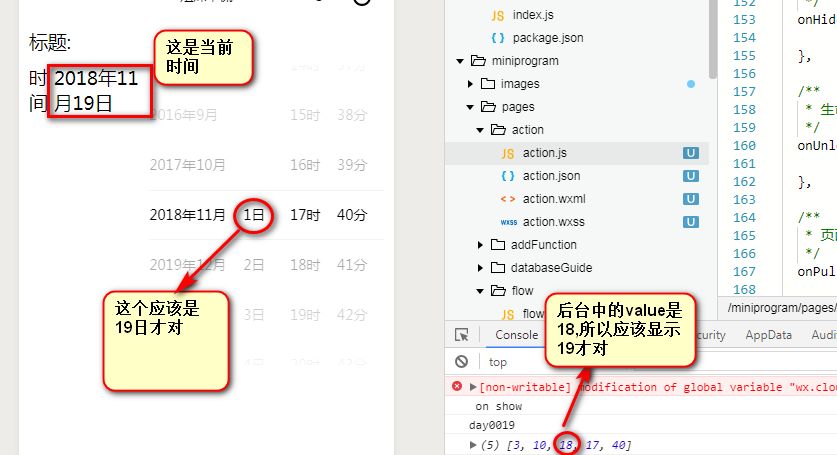This screenshot has width=837, height=455.
Task: Expand the databaseGuide folder arrow
Action: tap(480, 268)
